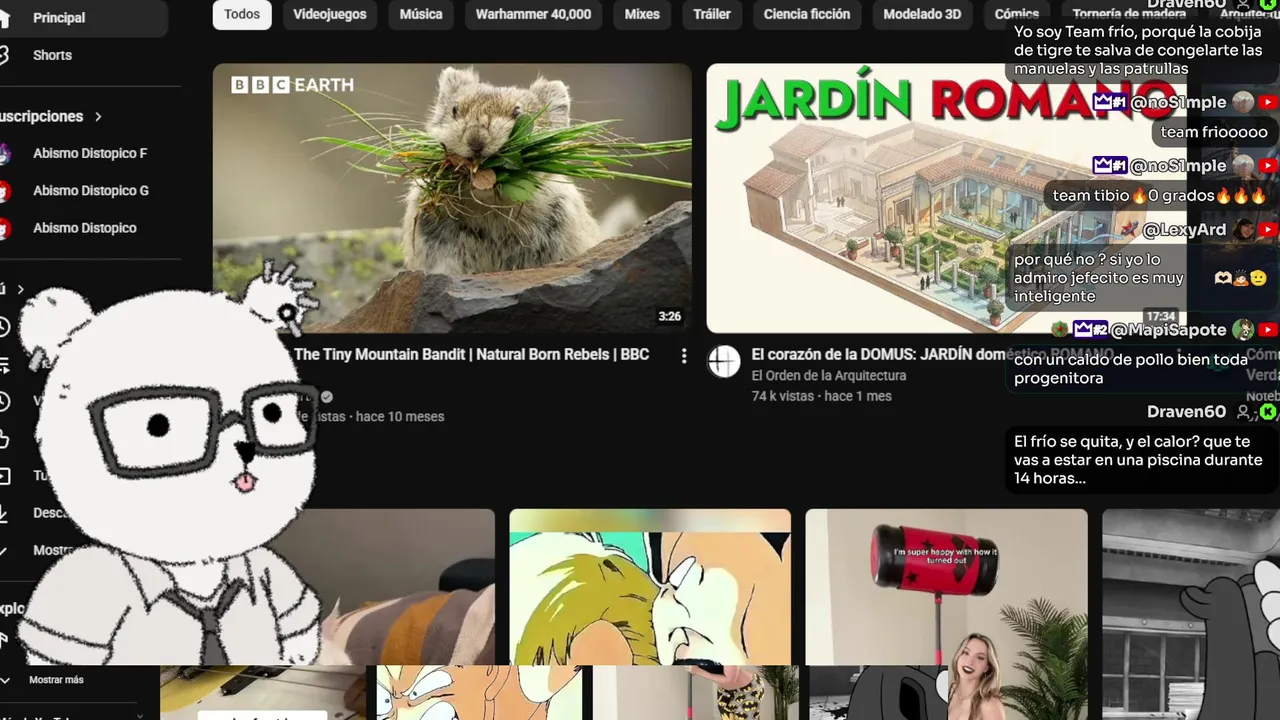Click 74 k vistas view count
The width and height of the screenshot is (1280, 720).
[x=783, y=396]
